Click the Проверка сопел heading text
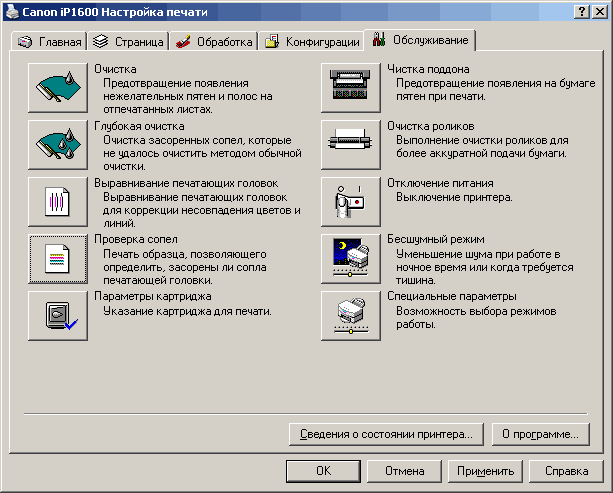The width and height of the screenshot is (613, 493). coord(136,239)
